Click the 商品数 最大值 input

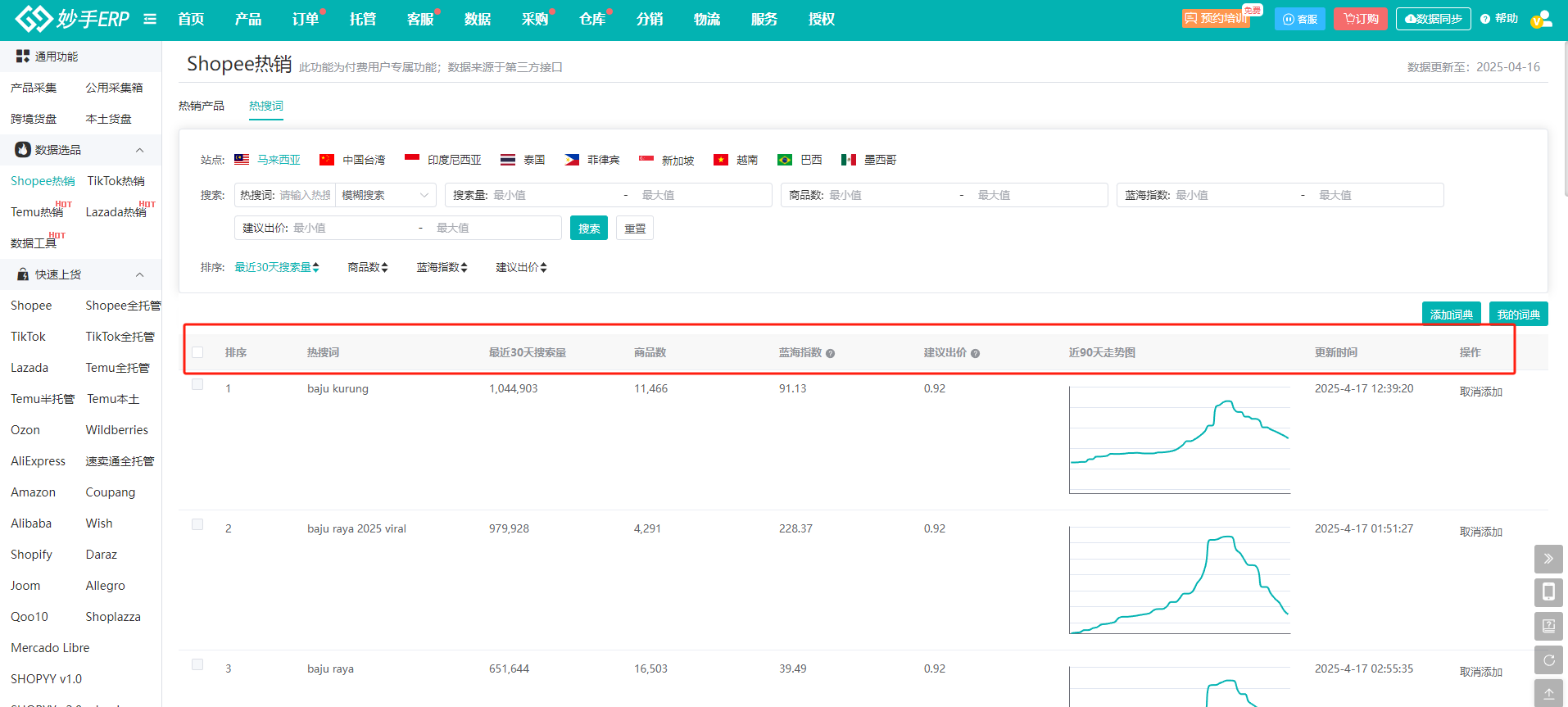click(x=1038, y=195)
